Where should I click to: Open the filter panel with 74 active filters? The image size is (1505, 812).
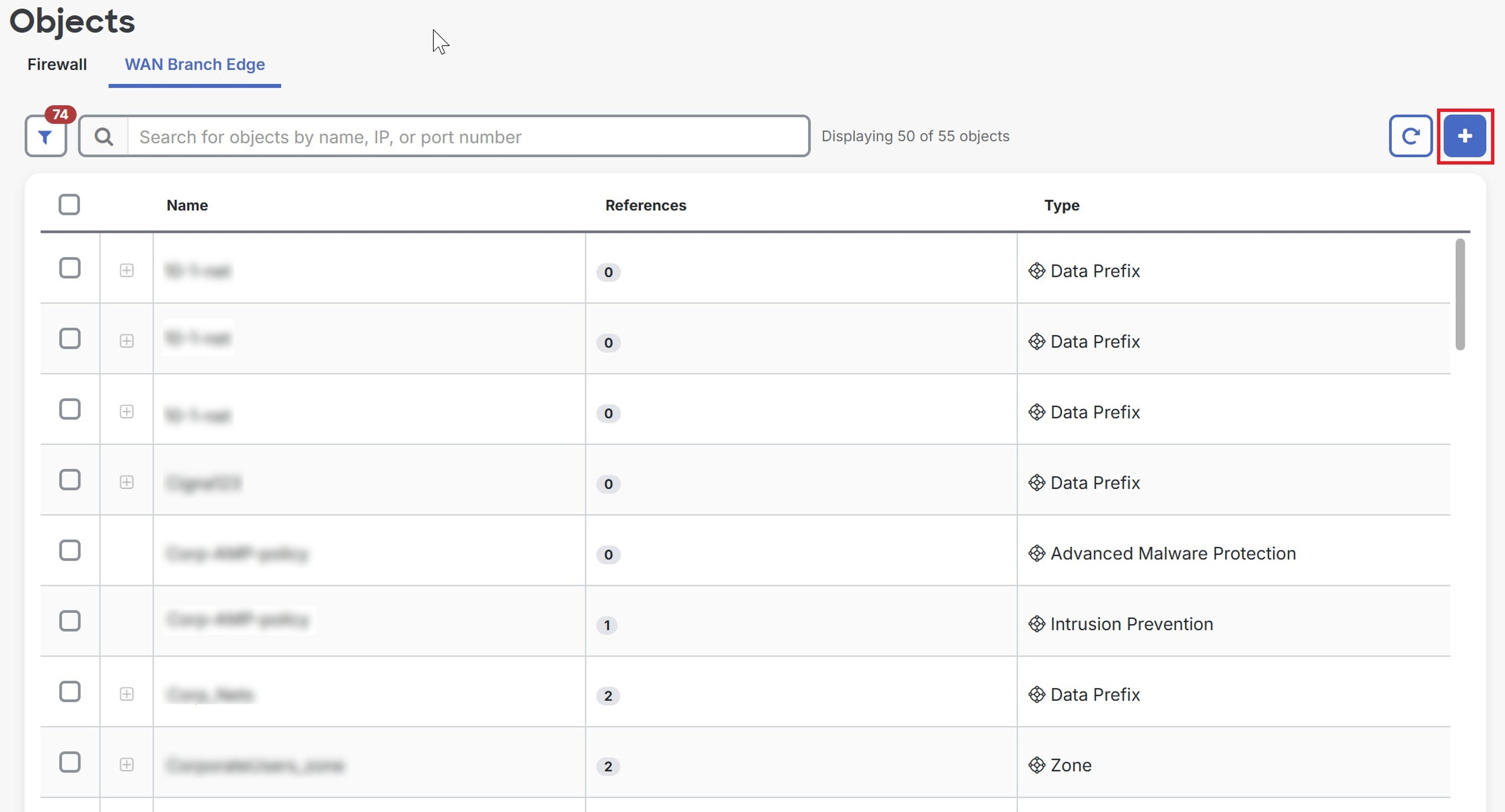click(x=46, y=137)
